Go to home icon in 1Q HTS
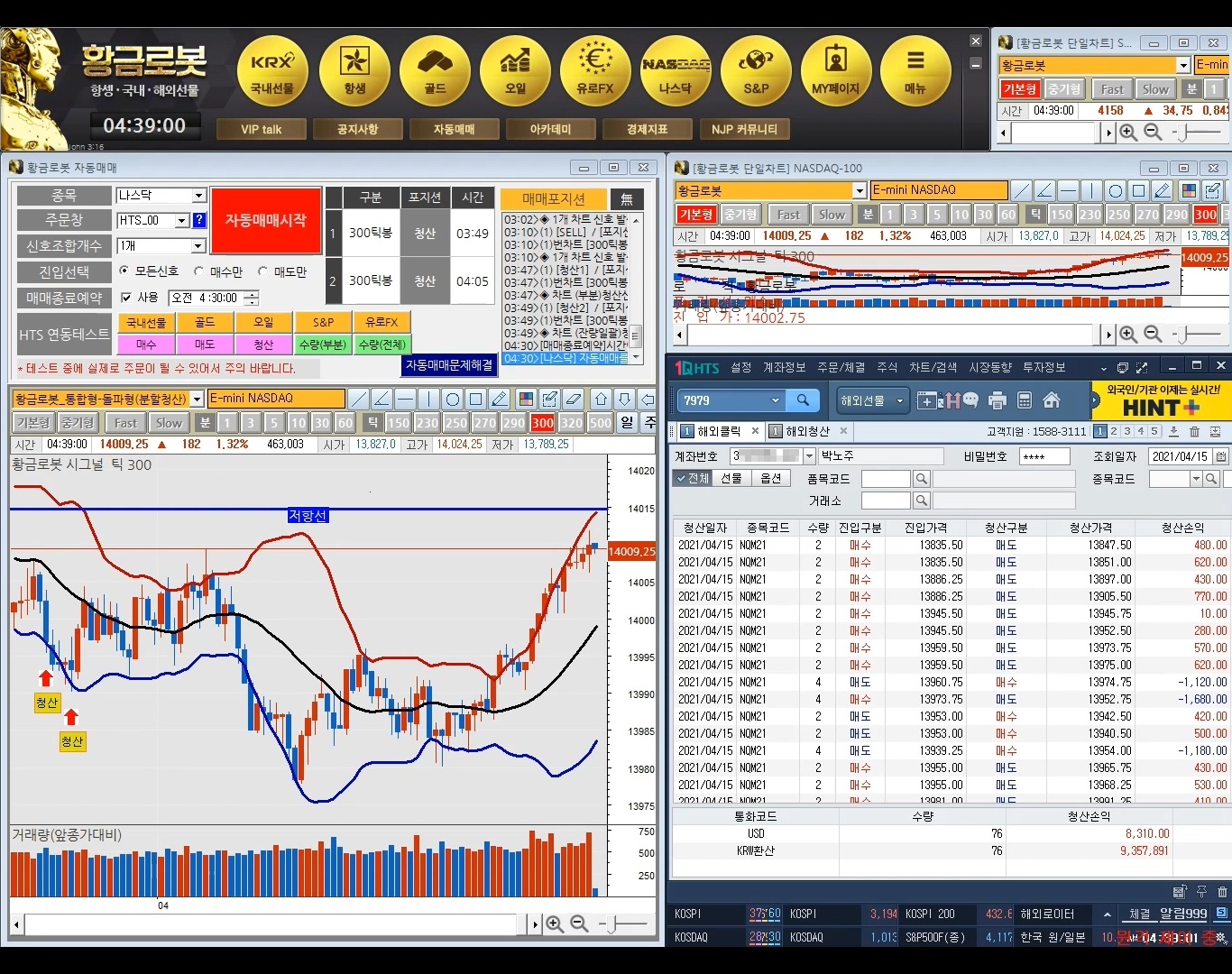 [1052, 400]
